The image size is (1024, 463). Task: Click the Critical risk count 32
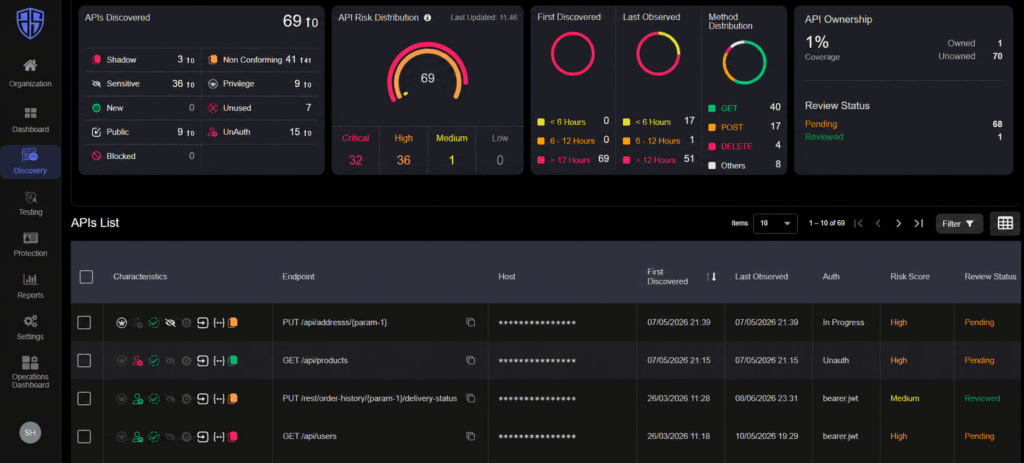[x=355, y=160]
